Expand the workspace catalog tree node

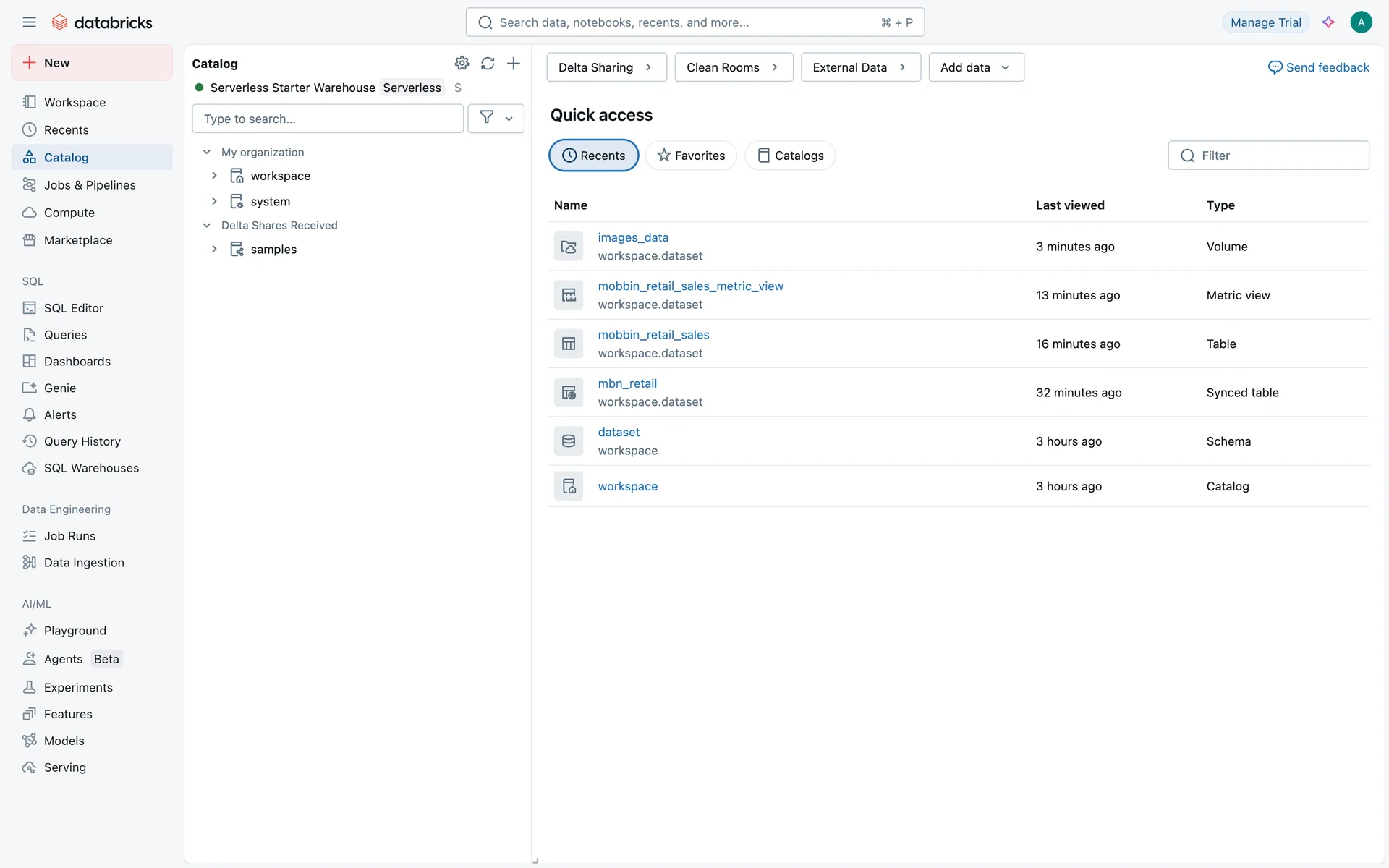point(214,176)
